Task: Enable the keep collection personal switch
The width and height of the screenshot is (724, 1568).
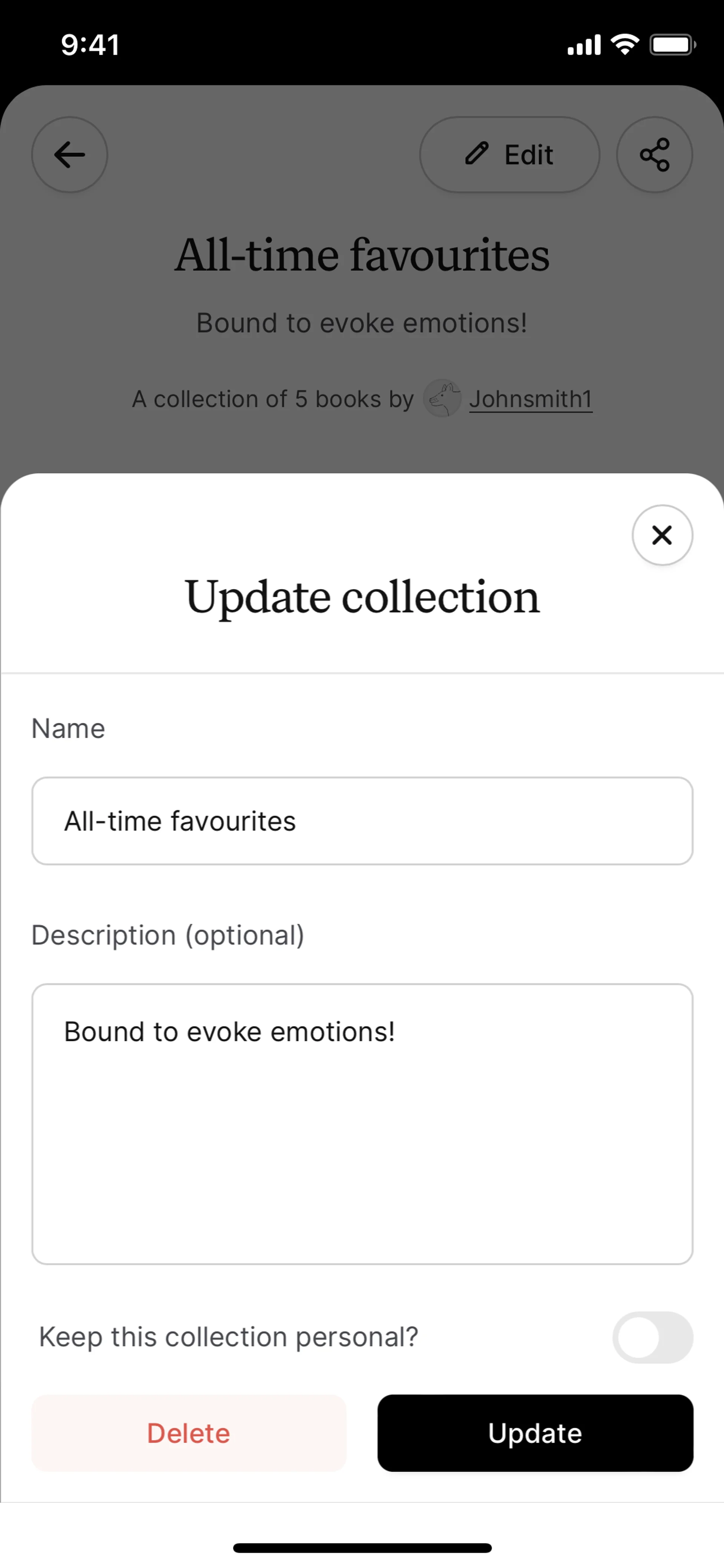Action: [x=652, y=1337]
